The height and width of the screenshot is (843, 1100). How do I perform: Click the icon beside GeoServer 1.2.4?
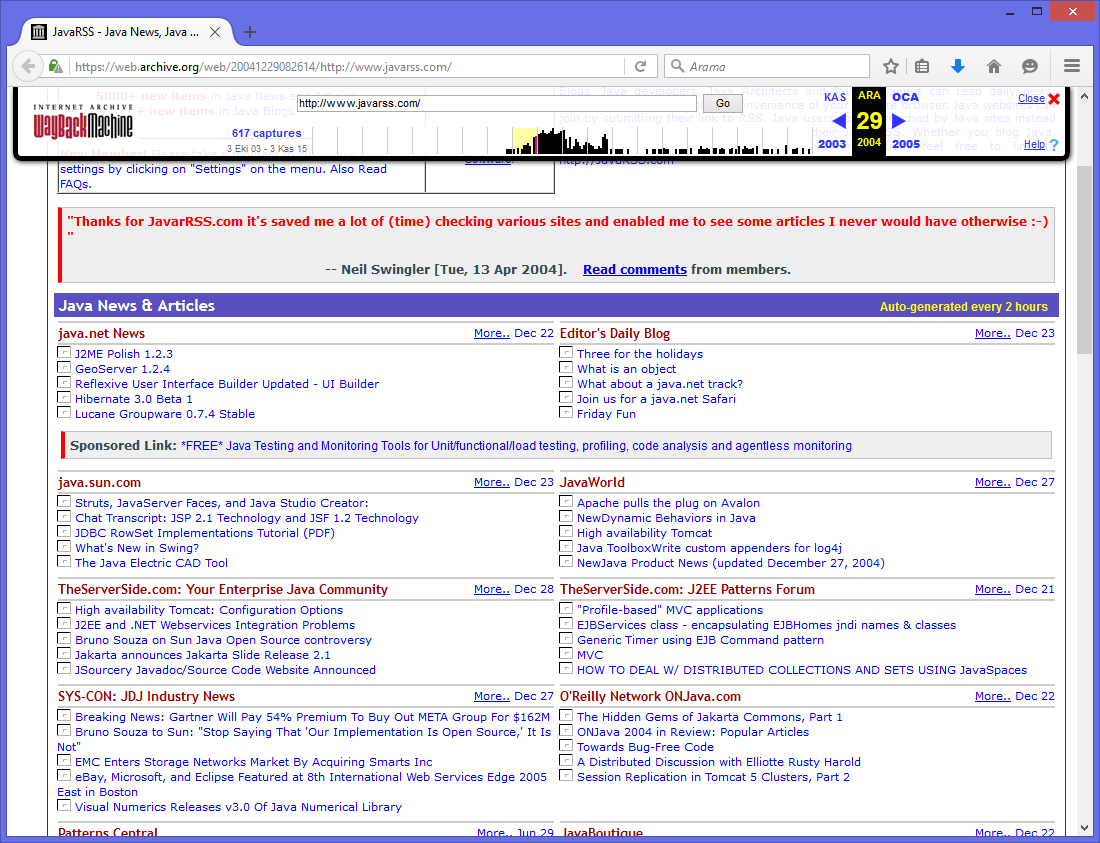tap(64, 367)
